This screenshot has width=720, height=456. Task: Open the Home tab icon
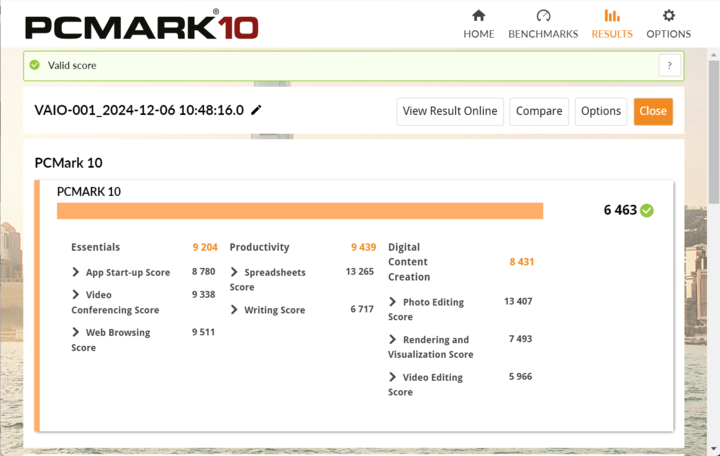coord(478,16)
